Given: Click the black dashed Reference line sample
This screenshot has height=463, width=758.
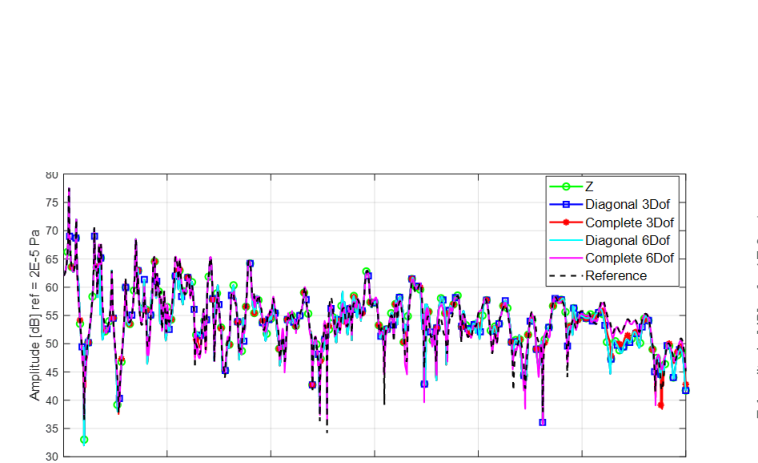Looking at the screenshot, I should pyautogui.click(x=565, y=276).
